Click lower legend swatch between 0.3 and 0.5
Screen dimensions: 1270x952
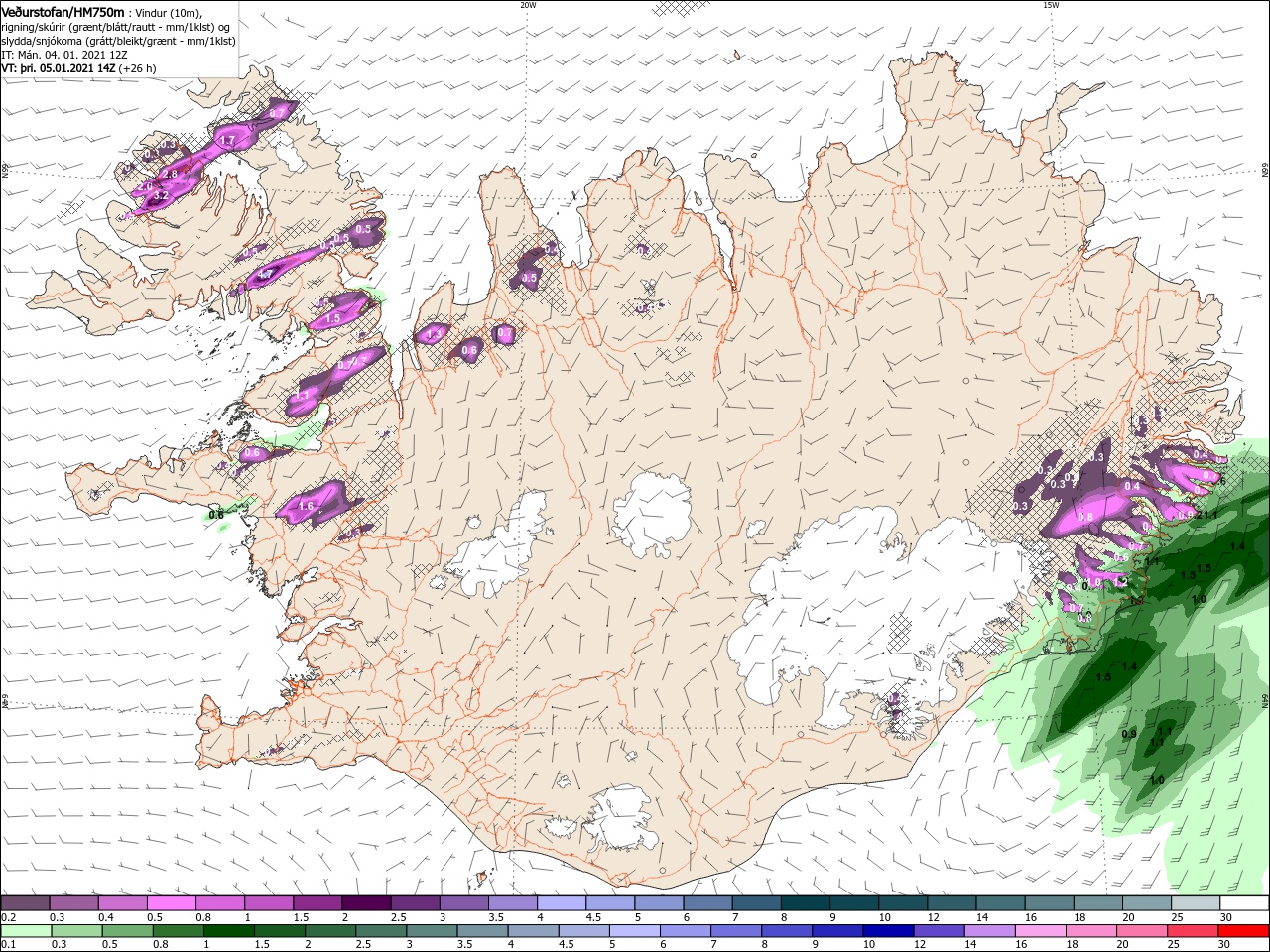click(75, 930)
